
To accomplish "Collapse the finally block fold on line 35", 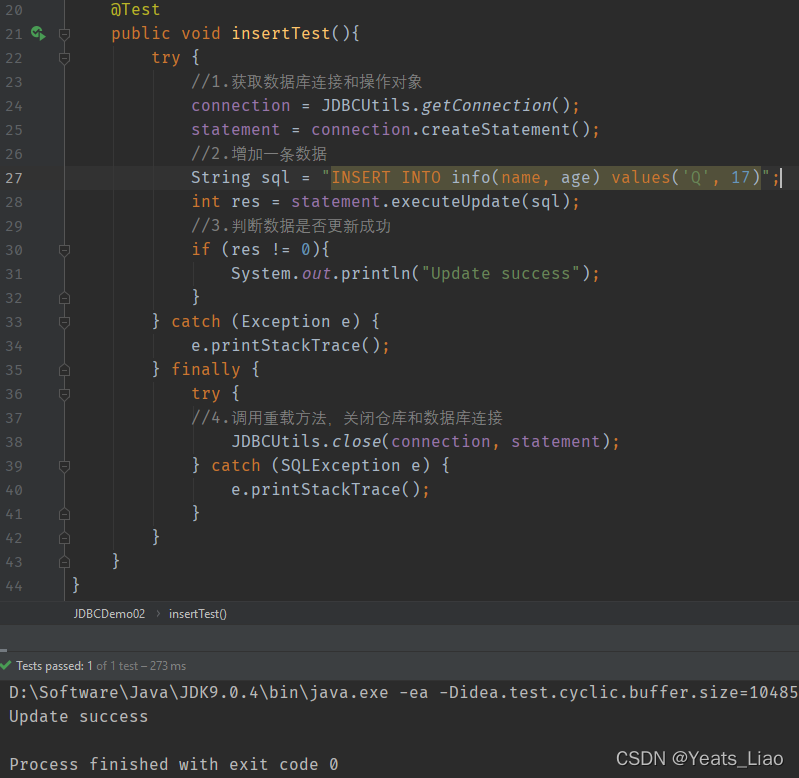I will (64, 370).
